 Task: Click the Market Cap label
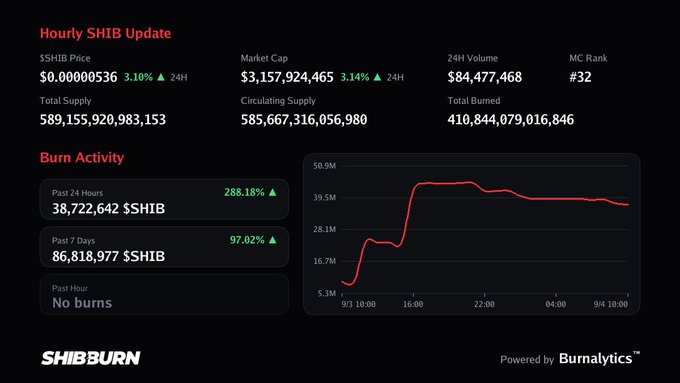click(264, 58)
